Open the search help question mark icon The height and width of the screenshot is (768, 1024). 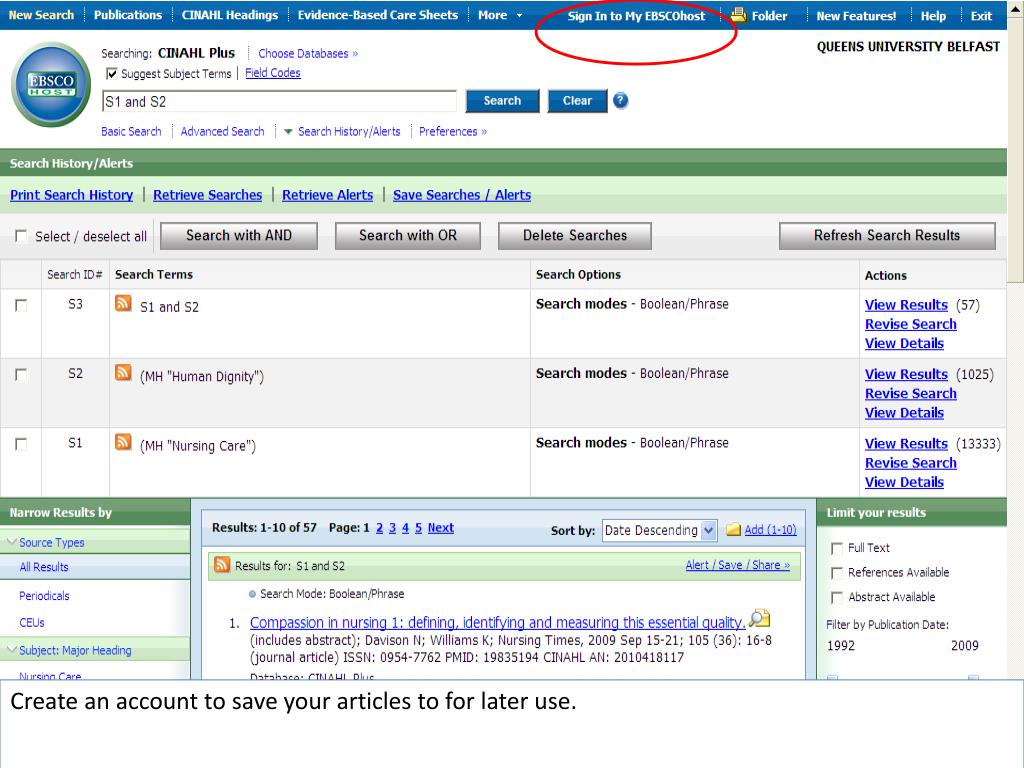[620, 101]
